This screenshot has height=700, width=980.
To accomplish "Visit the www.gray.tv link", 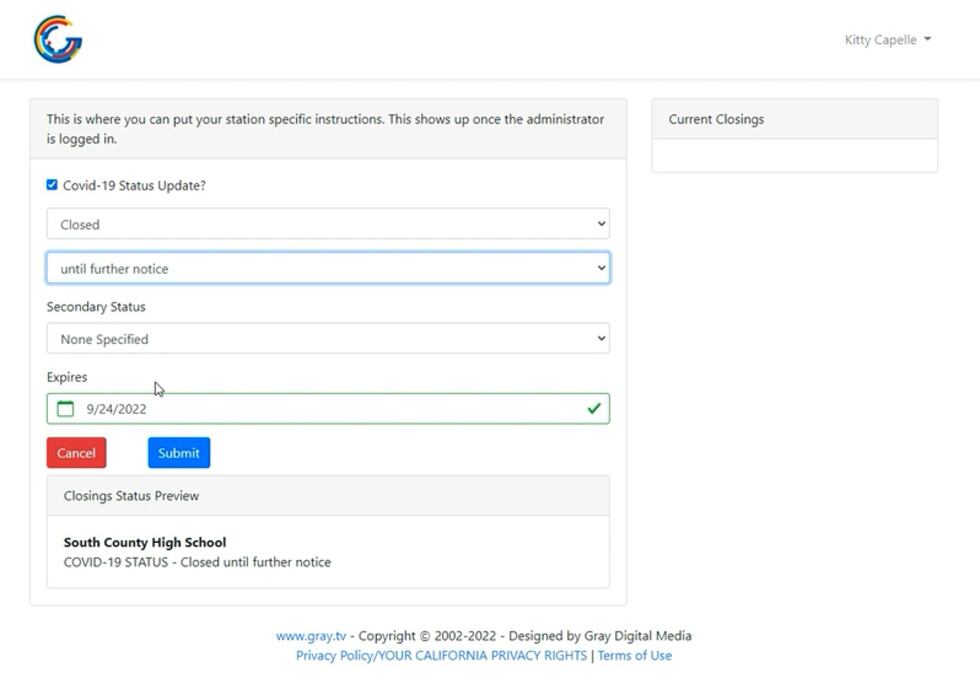I will click(311, 636).
